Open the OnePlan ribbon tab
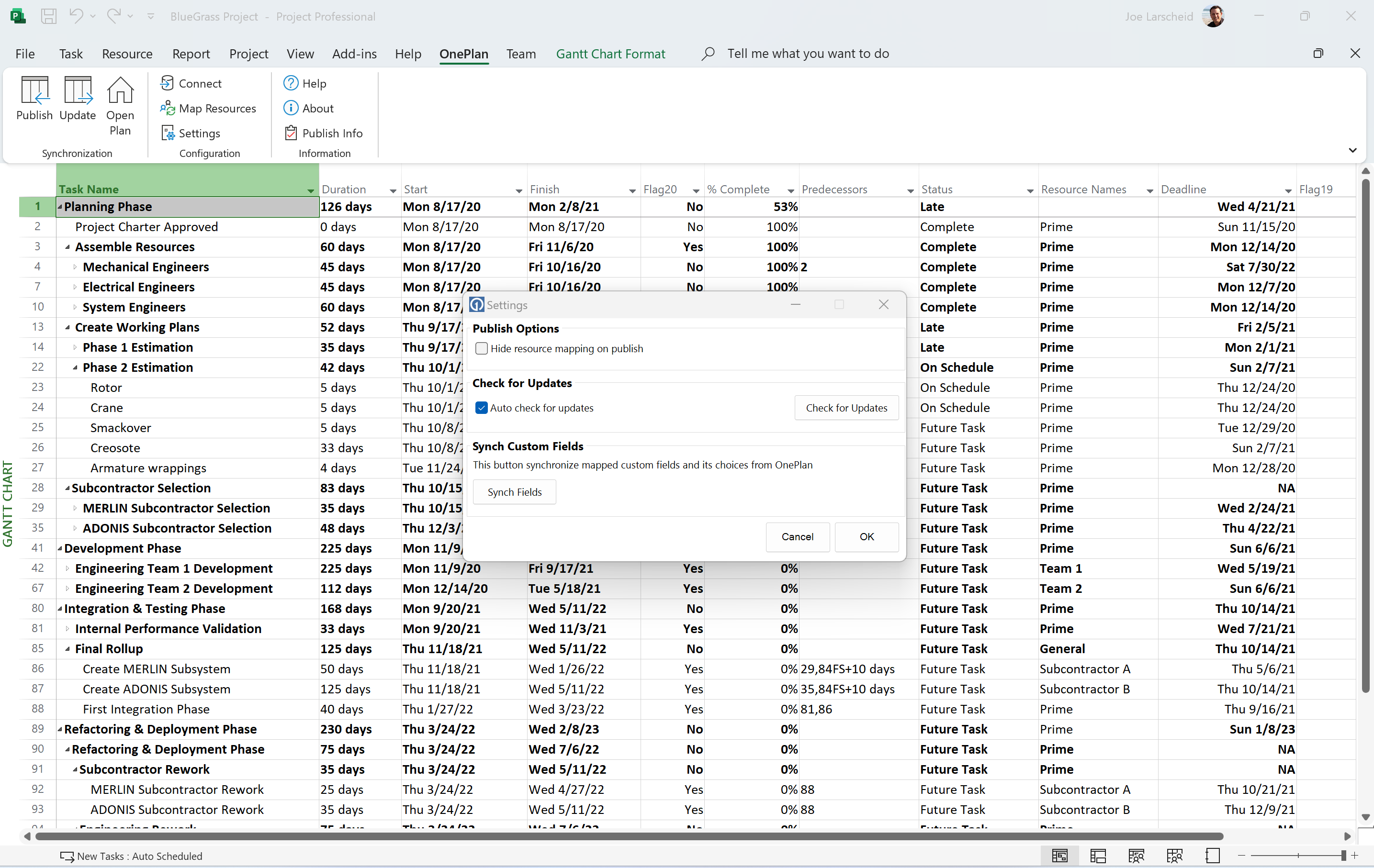Screen dimensions: 1374x868 pos(463,53)
